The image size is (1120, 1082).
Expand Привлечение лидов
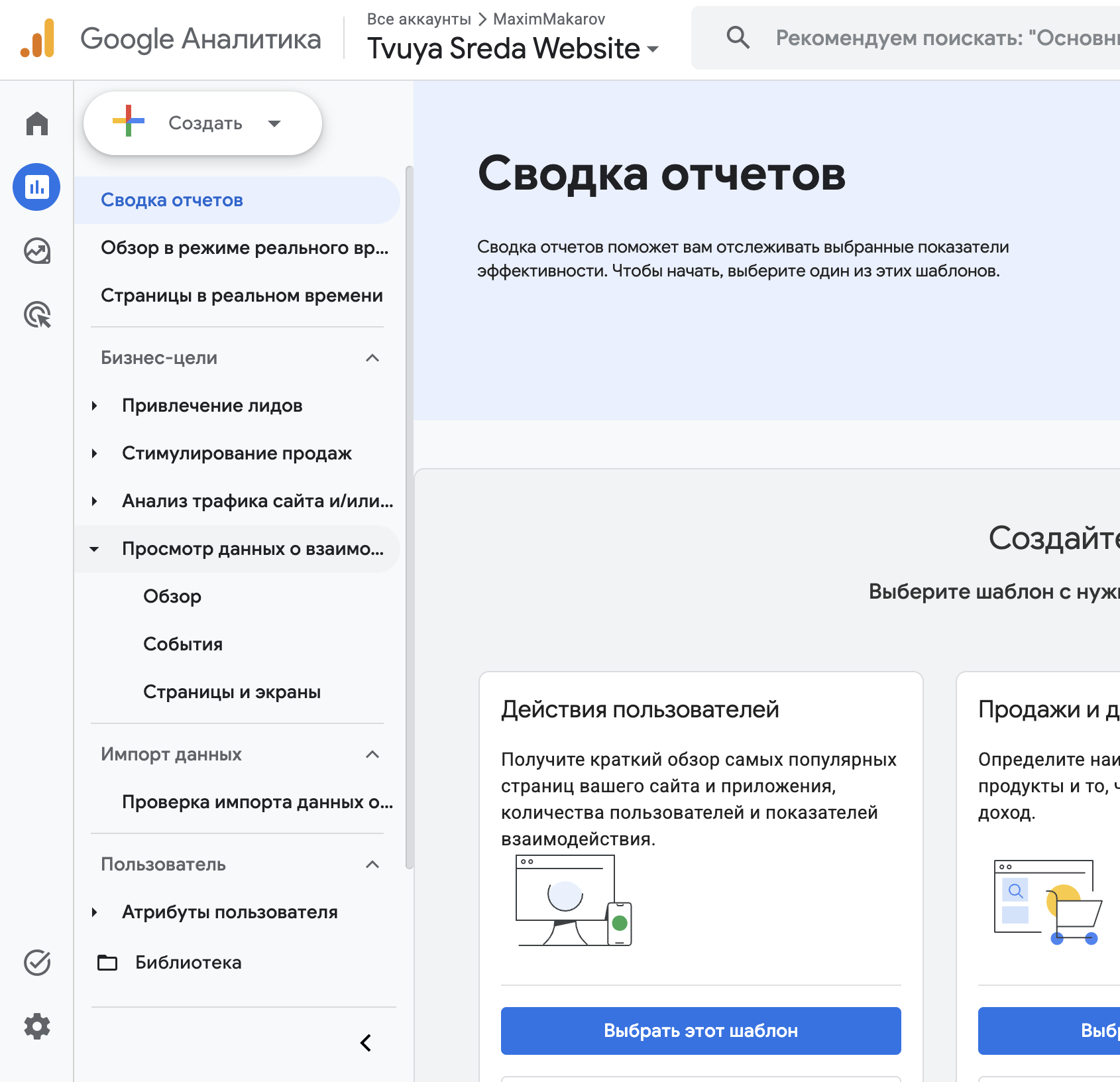point(94,406)
